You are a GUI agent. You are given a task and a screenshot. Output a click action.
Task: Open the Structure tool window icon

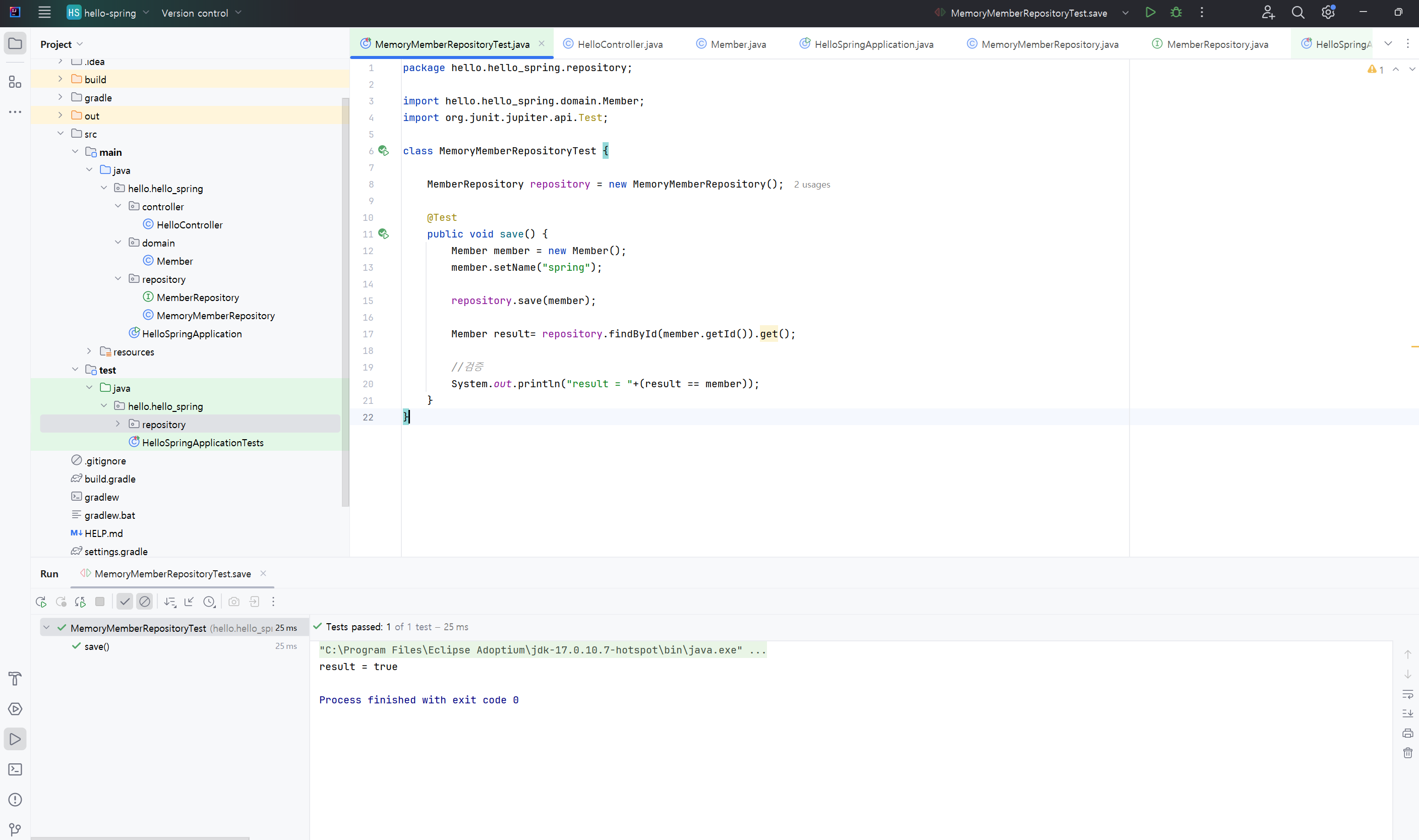[15, 82]
